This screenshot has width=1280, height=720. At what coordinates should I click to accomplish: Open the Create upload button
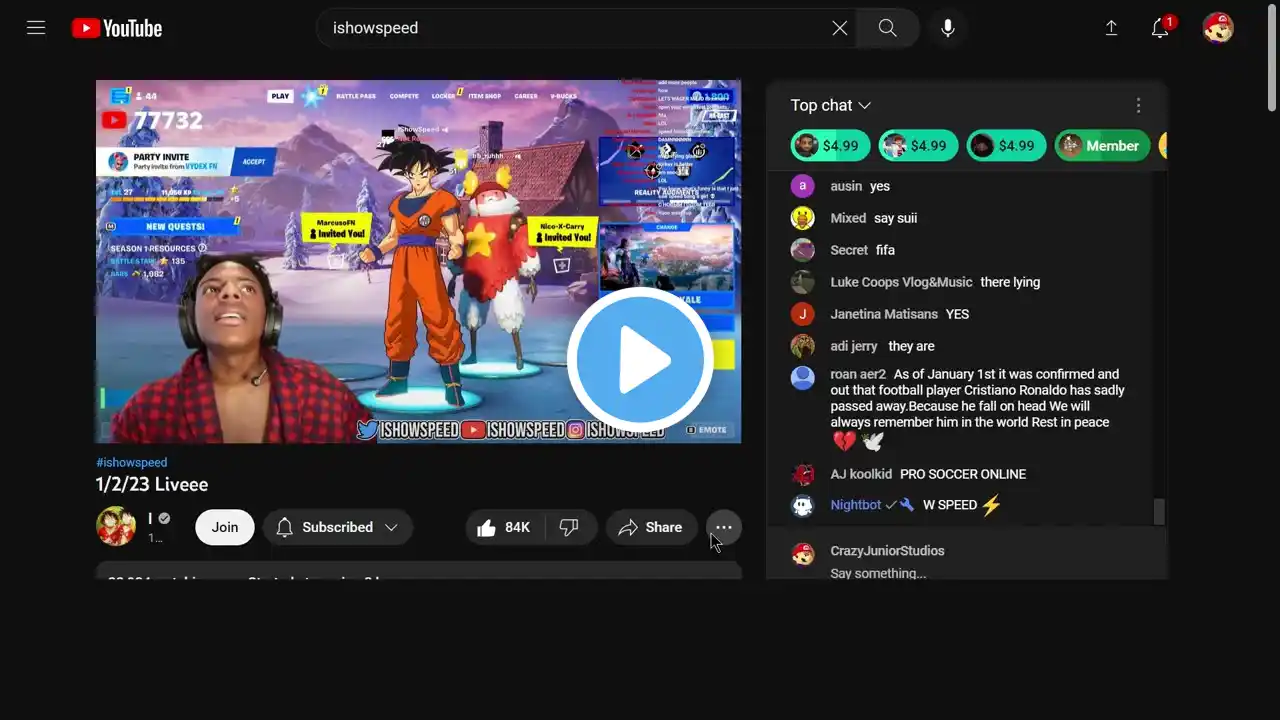pyautogui.click(x=1111, y=28)
